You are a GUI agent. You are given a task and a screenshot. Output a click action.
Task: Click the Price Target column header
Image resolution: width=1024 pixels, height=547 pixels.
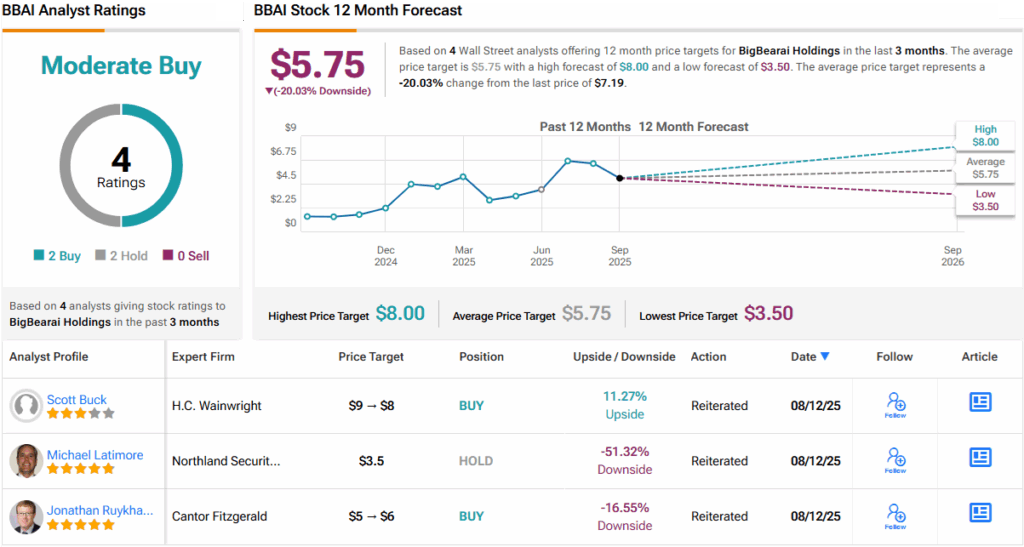(371, 357)
